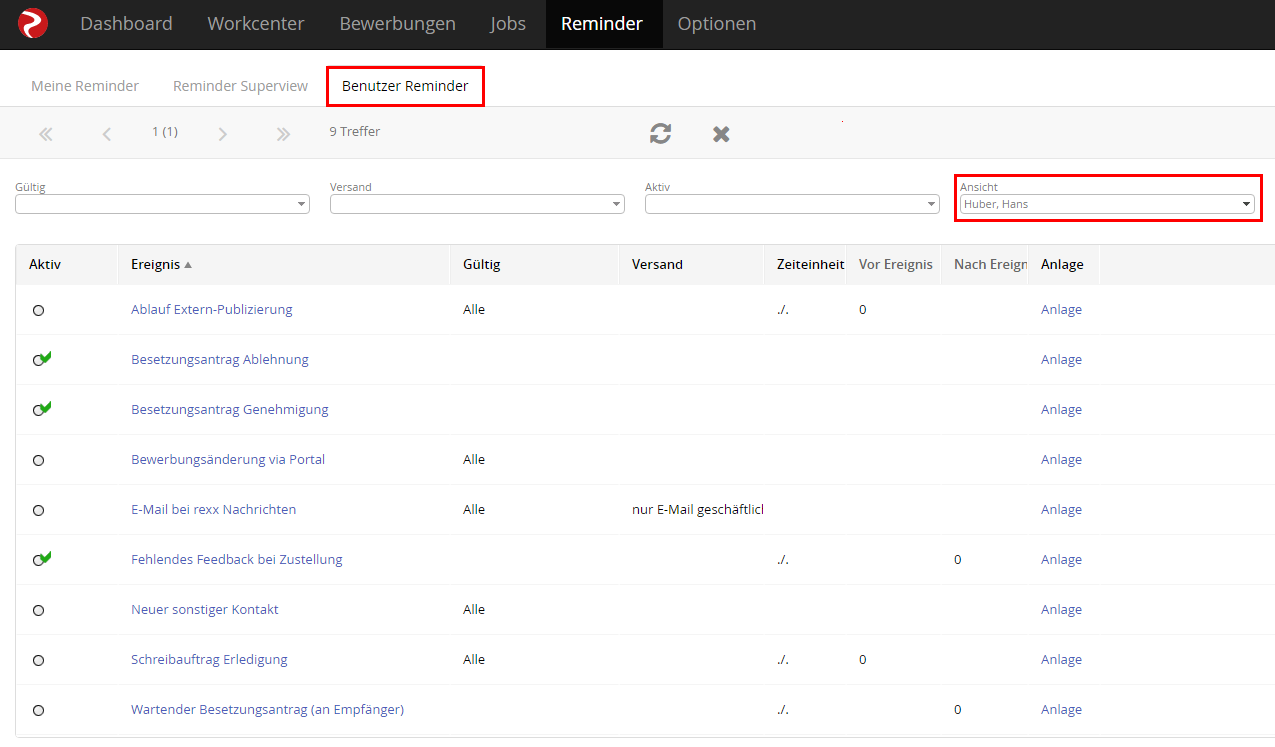Screen dimensions: 1275x747
Task: Click Anlage link for Wartender Besetzungsantrag
Action: point(1061,709)
